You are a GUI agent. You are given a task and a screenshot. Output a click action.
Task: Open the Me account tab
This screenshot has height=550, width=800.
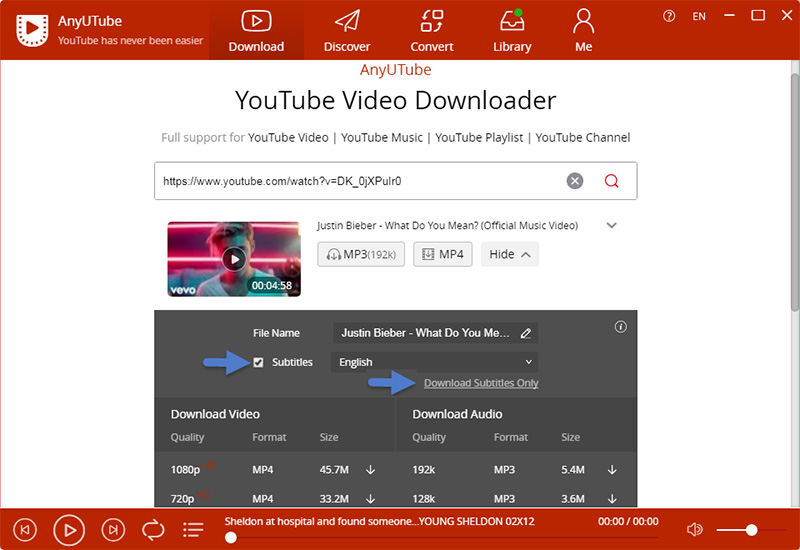pyautogui.click(x=583, y=31)
